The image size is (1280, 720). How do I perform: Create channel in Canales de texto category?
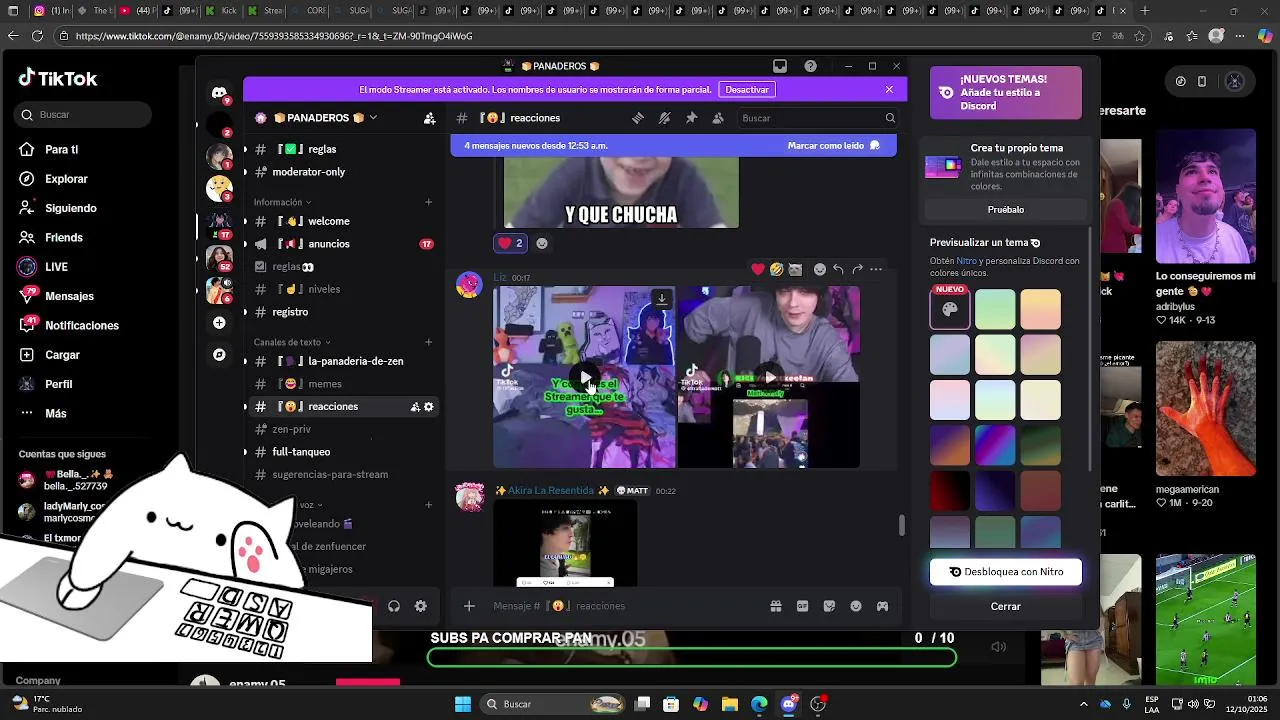point(429,342)
